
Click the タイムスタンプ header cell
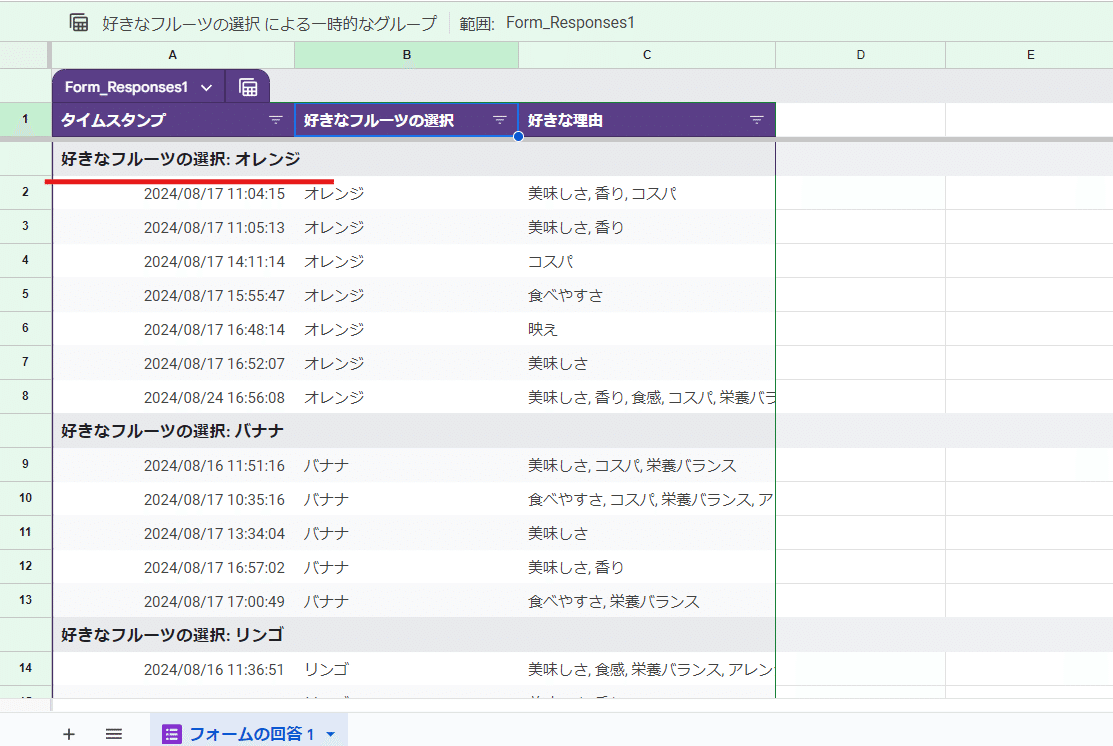pyautogui.click(x=173, y=120)
